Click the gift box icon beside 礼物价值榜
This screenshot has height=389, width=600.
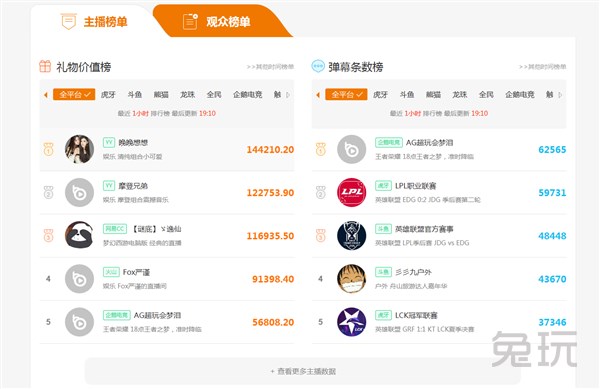pyautogui.click(x=45, y=66)
